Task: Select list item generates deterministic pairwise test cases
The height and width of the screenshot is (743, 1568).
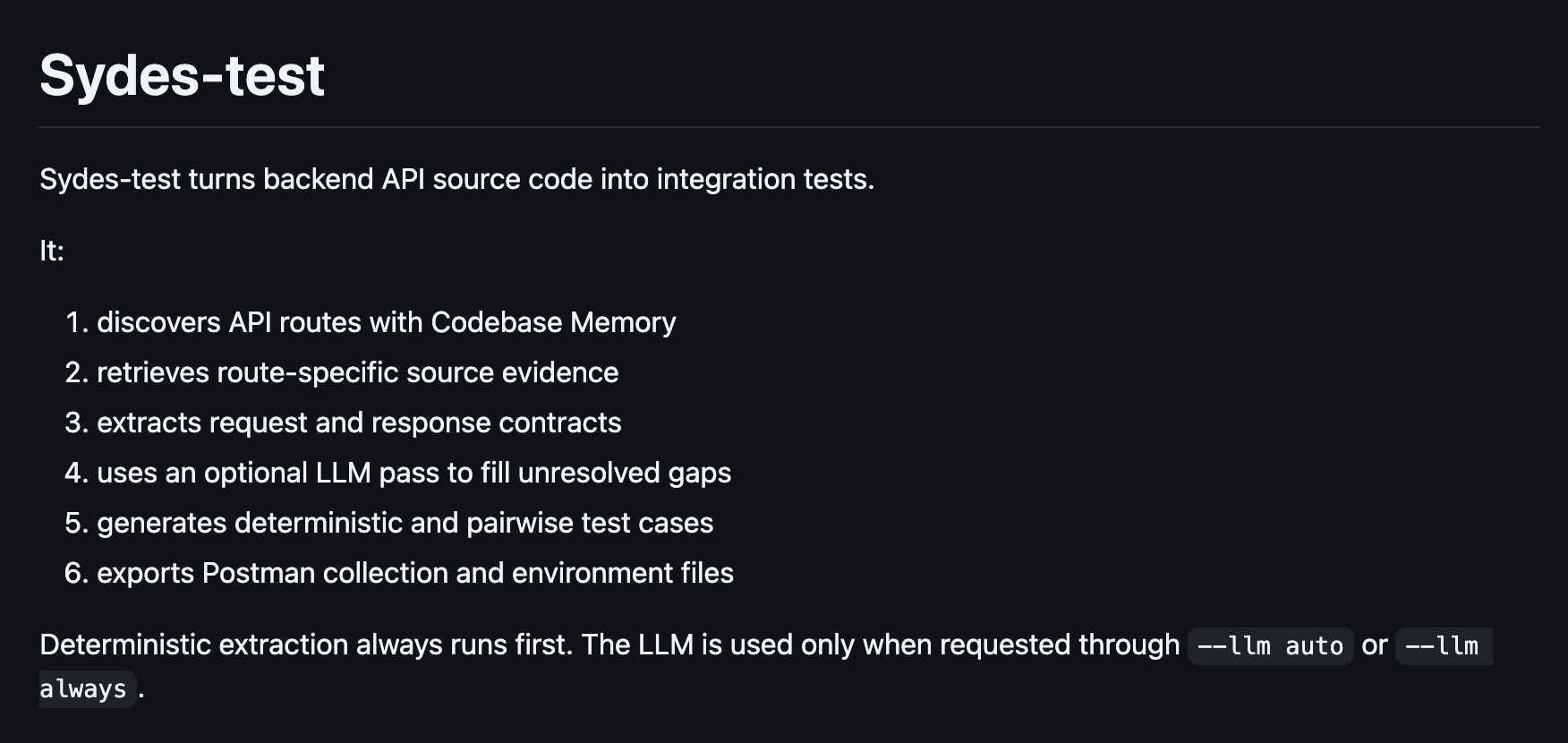Action: (405, 523)
